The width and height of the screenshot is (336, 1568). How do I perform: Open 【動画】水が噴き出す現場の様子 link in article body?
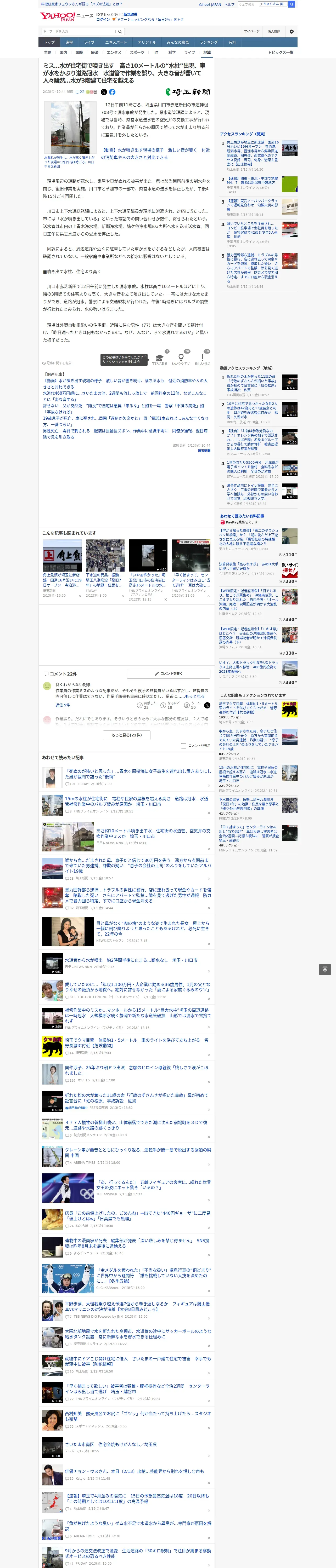[155, 153]
